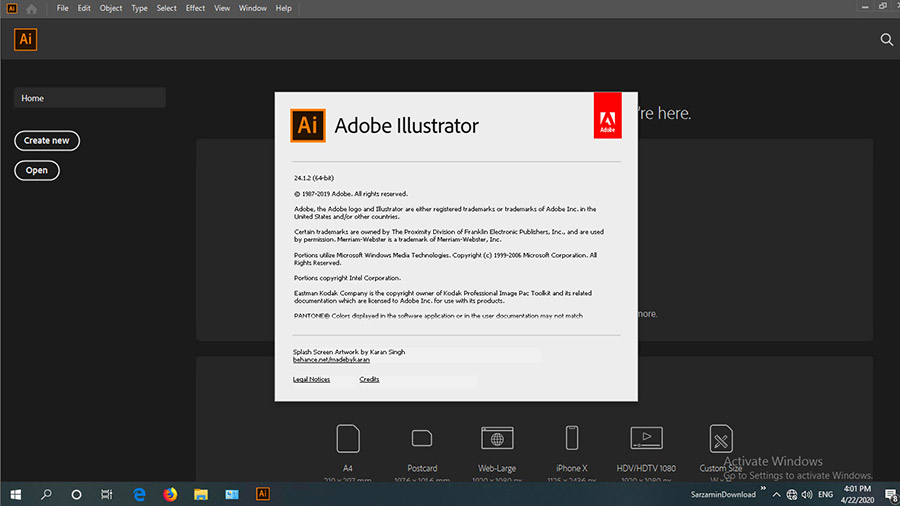The height and width of the screenshot is (506, 900).
Task: Select the iPhone X preset icon
Action: (572, 438)
